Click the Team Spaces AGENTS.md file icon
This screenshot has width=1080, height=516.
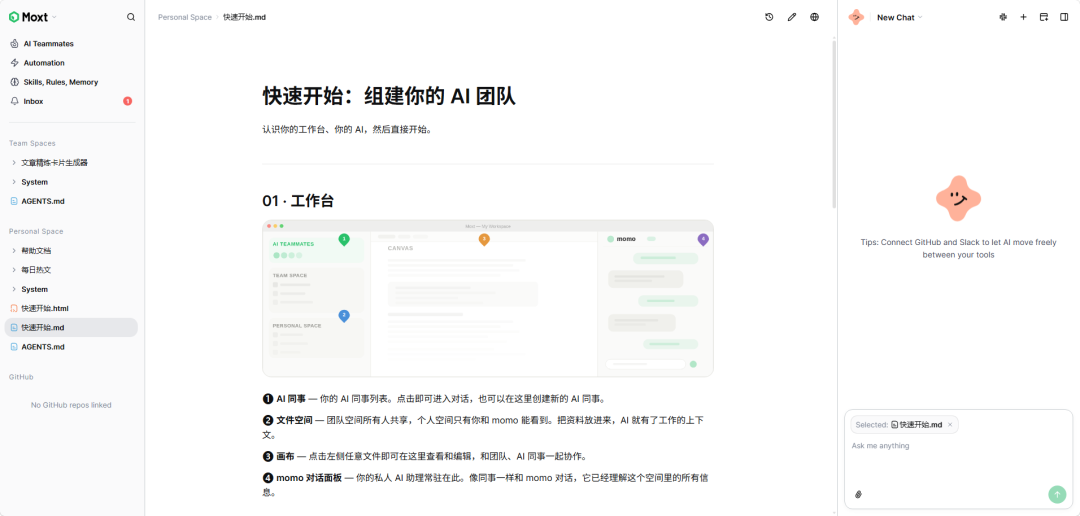click(14, 201)
